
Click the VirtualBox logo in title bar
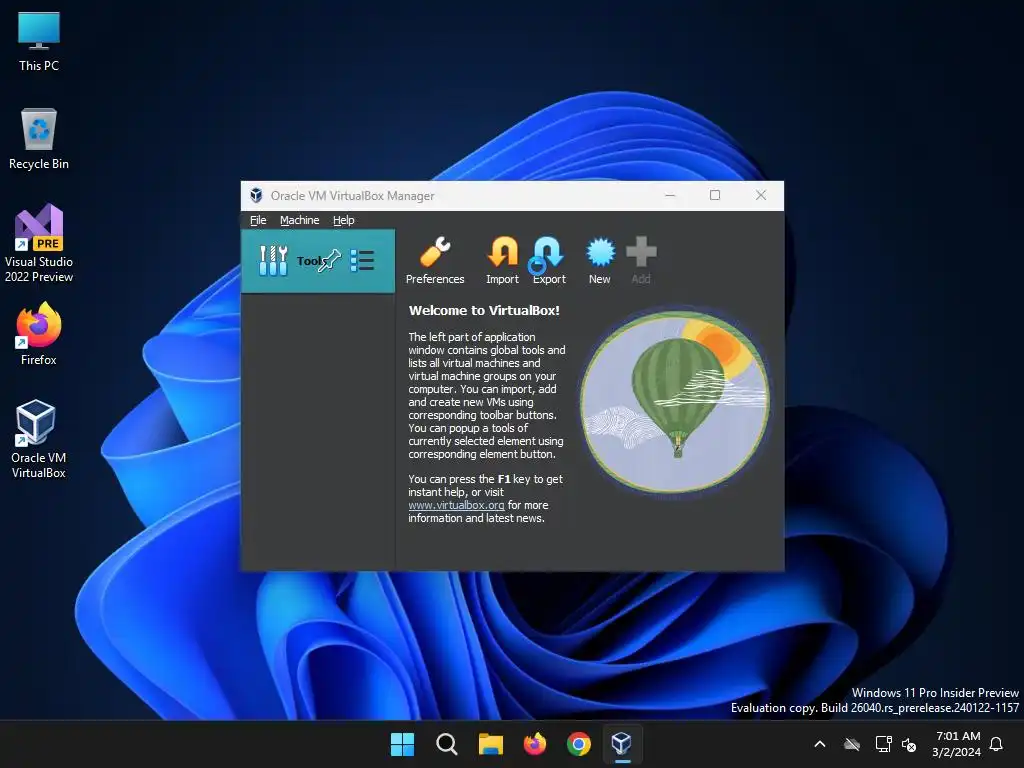point(256,195)
